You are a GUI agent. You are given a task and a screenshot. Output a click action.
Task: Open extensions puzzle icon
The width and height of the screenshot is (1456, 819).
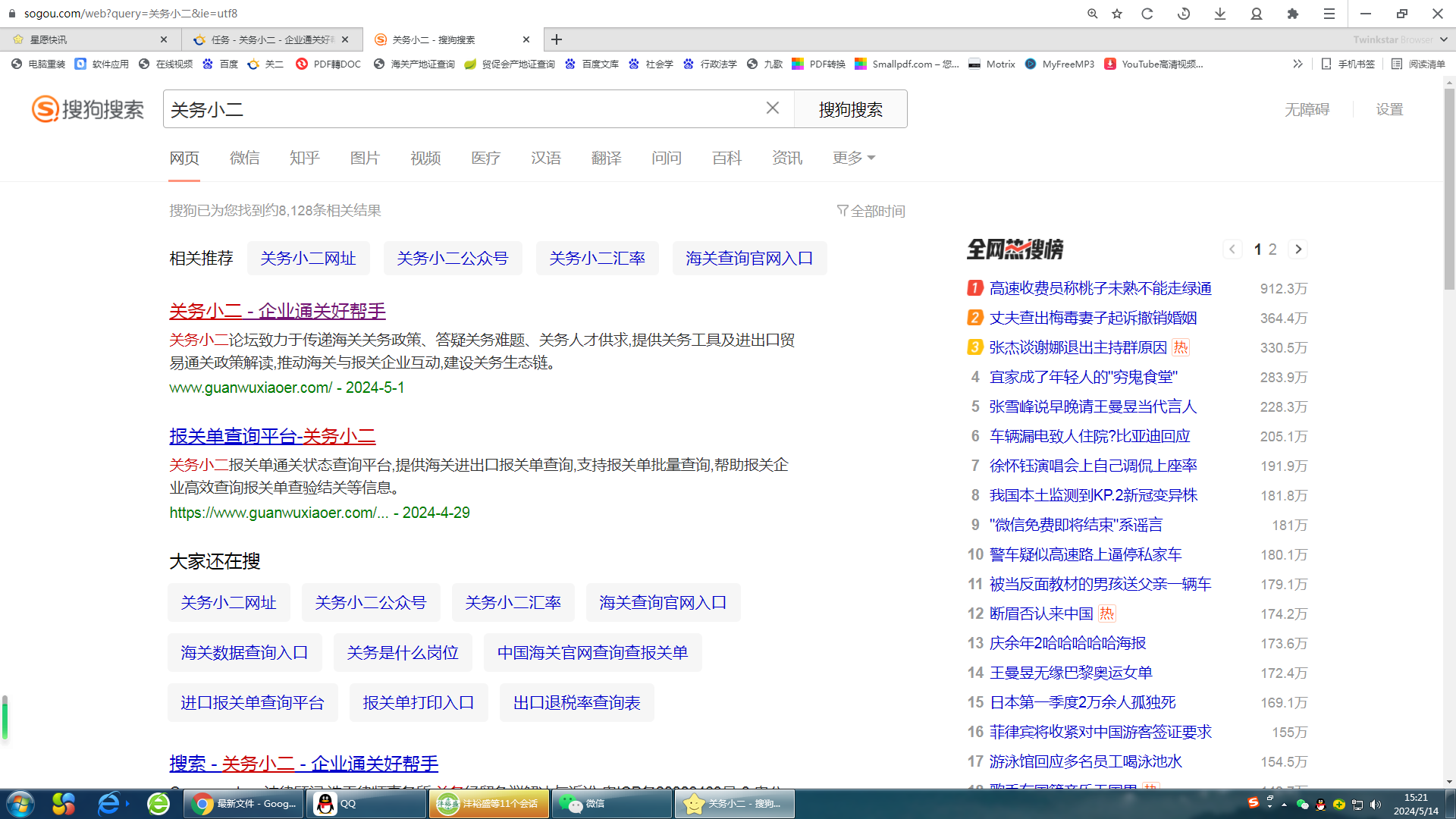click(x=1293, y=14)
